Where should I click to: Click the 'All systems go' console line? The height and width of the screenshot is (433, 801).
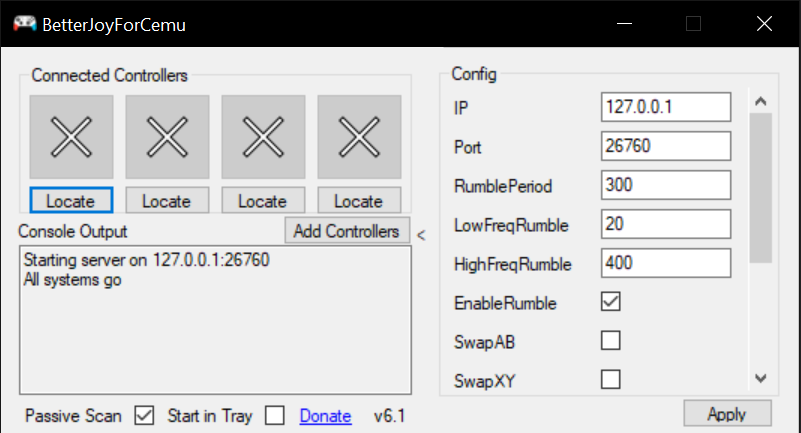click(x=73, y=280)
